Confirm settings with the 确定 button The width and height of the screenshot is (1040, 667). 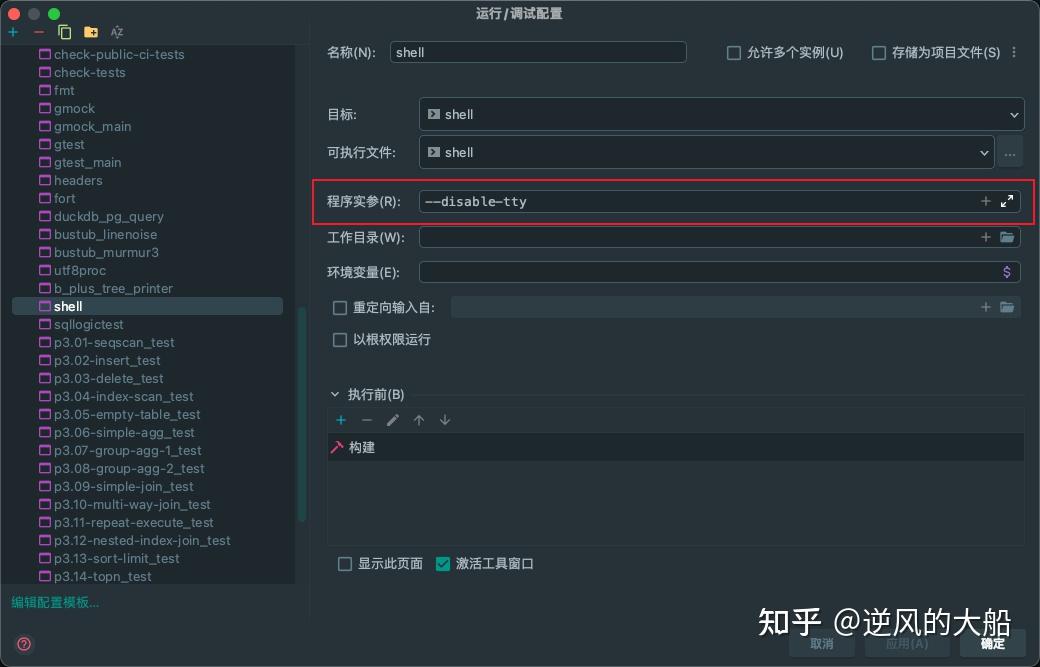pyautogui.click(x=992, y=644)
